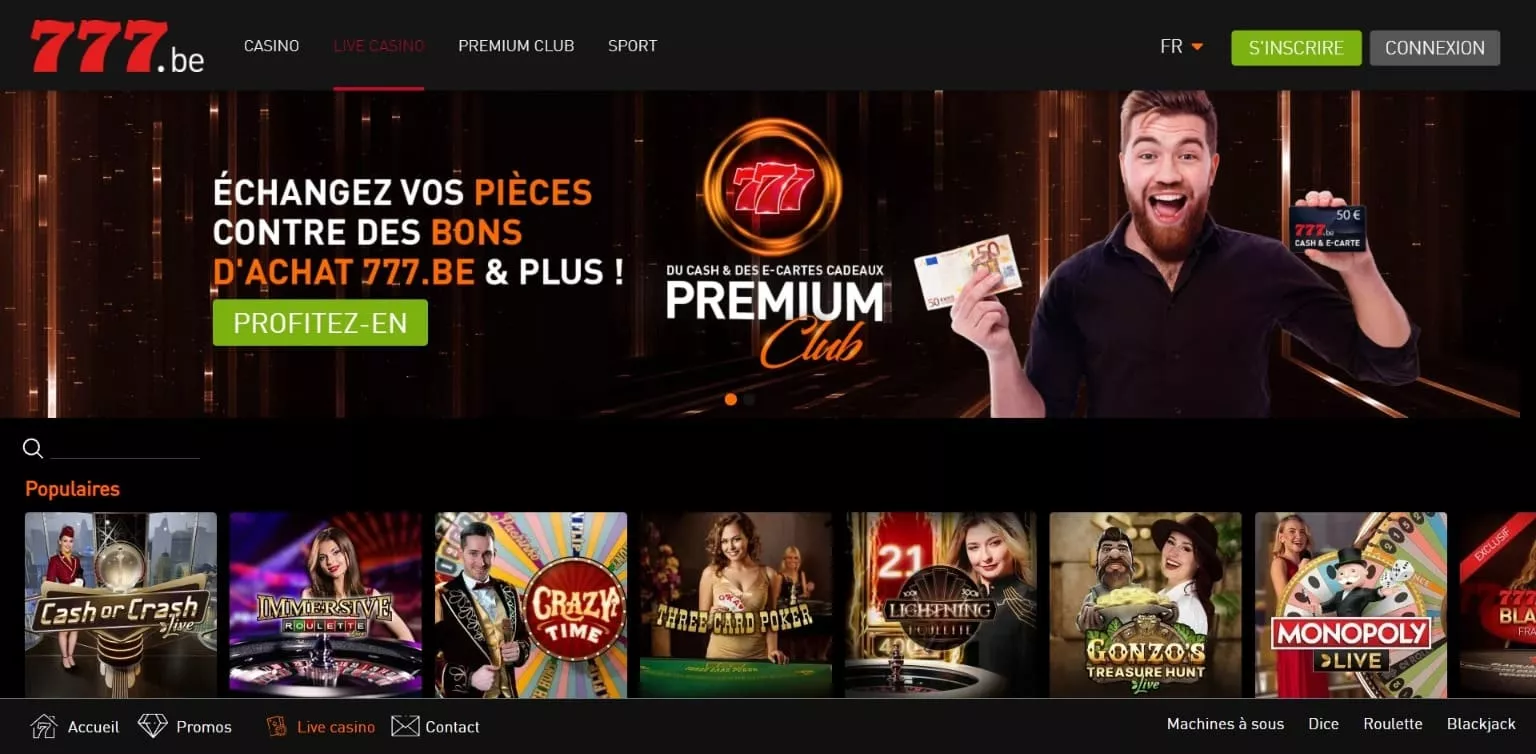This screenshot has height=754, width=1536.
Task: Open Accueil home icon in bottom bar
Action: pos(44,726)
